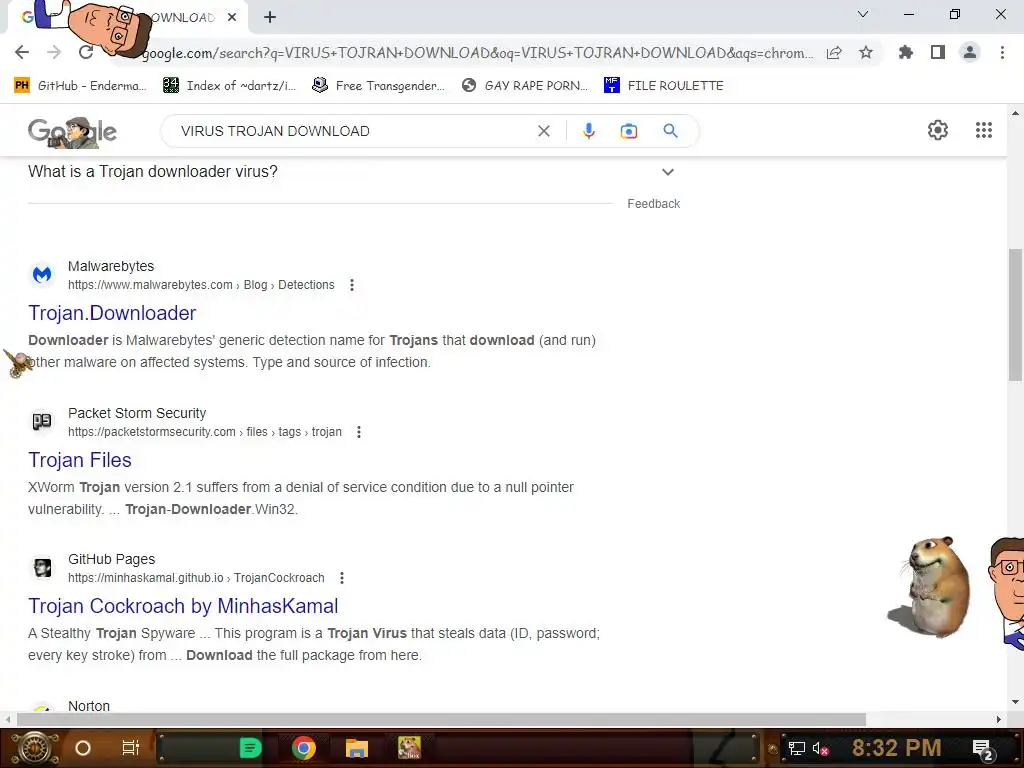Open the 8:32 PM clock
Image resolution: width=1024 pixels, height=768 pixels.
[897, 748]
